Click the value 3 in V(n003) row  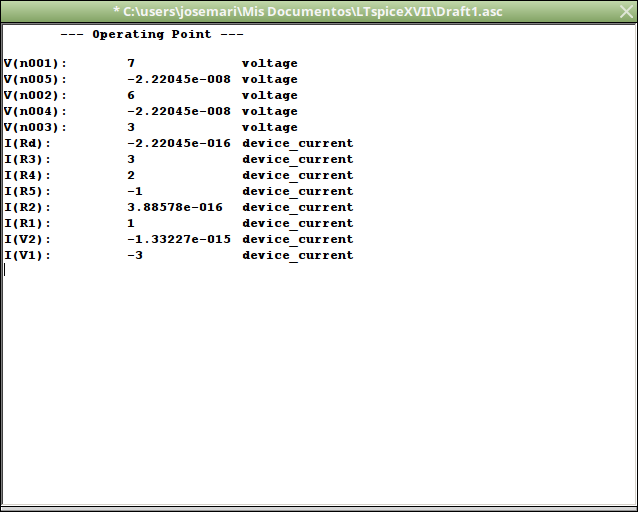pos(131,127)
